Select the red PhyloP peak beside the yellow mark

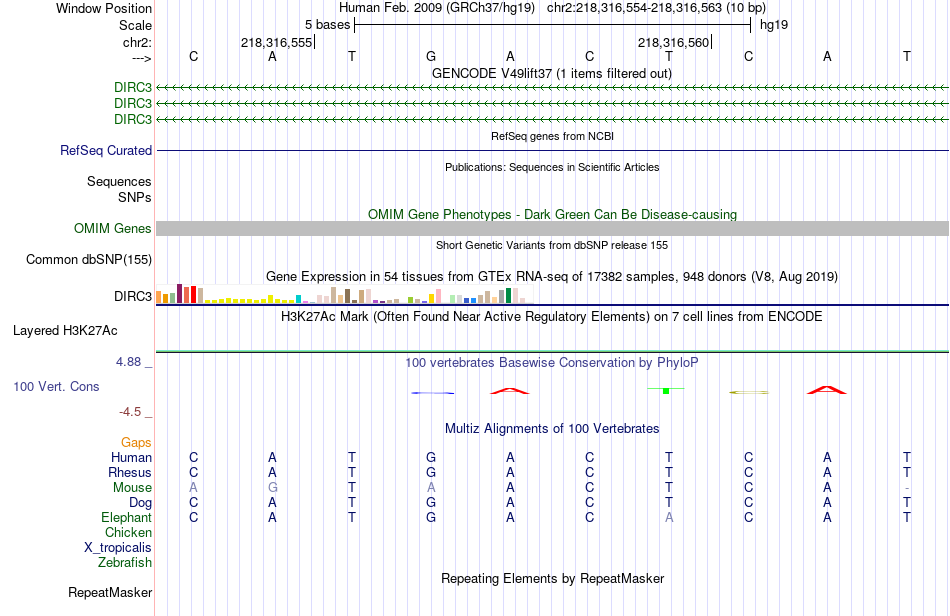click(x=827, y=390)
